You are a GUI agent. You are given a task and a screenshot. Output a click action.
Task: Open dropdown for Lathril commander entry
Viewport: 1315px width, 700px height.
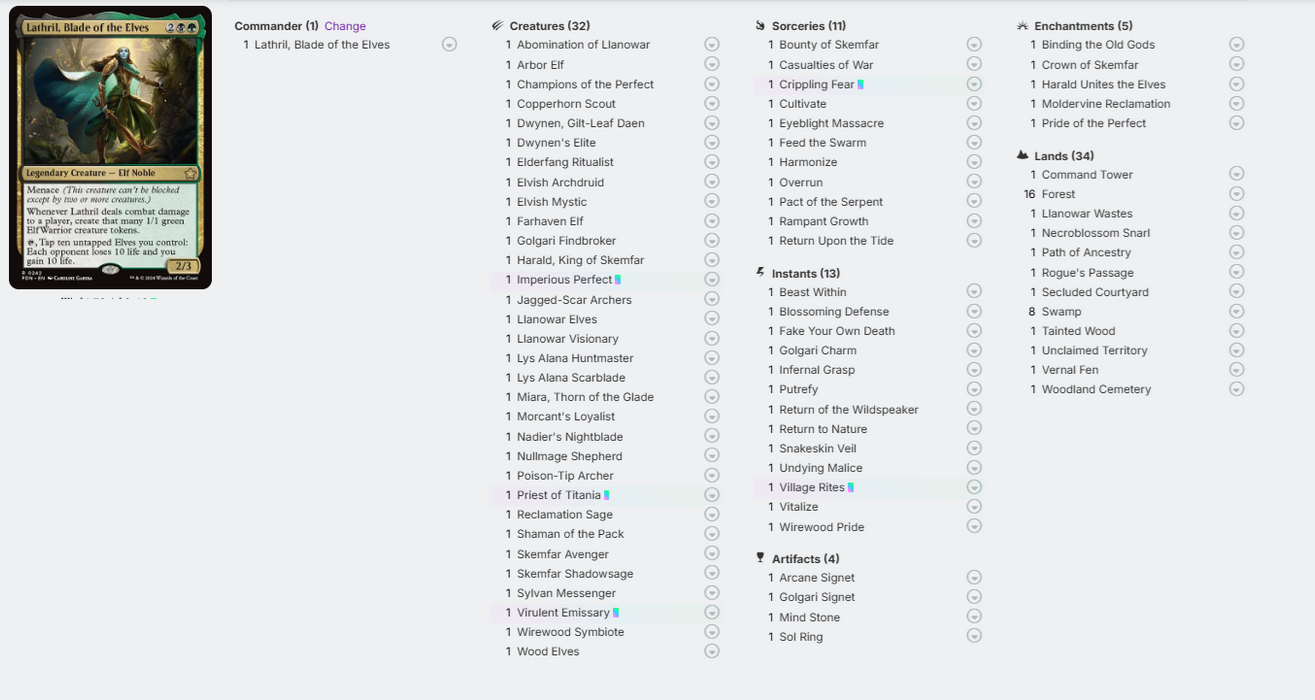(x=449, y=45)
